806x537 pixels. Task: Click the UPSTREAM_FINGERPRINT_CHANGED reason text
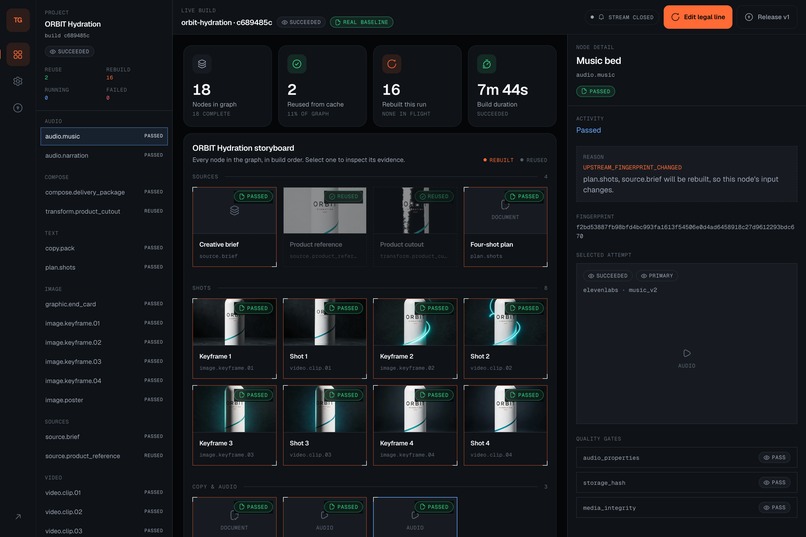(632, 168)
